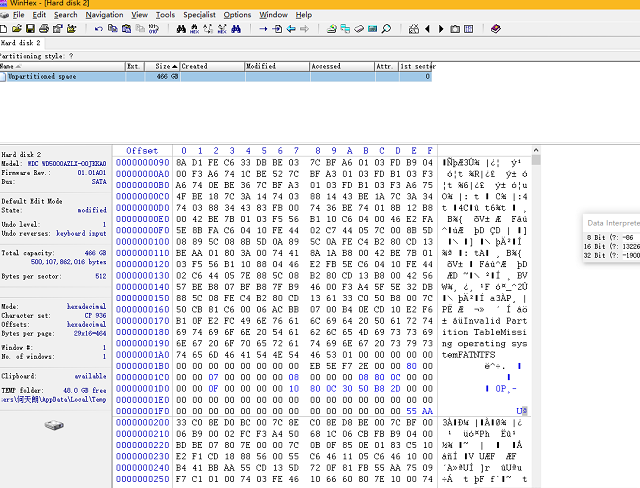Sort by the Created column header
Image resolution: width=640 pixels, height=488 pixels.
tap(212, 66)
